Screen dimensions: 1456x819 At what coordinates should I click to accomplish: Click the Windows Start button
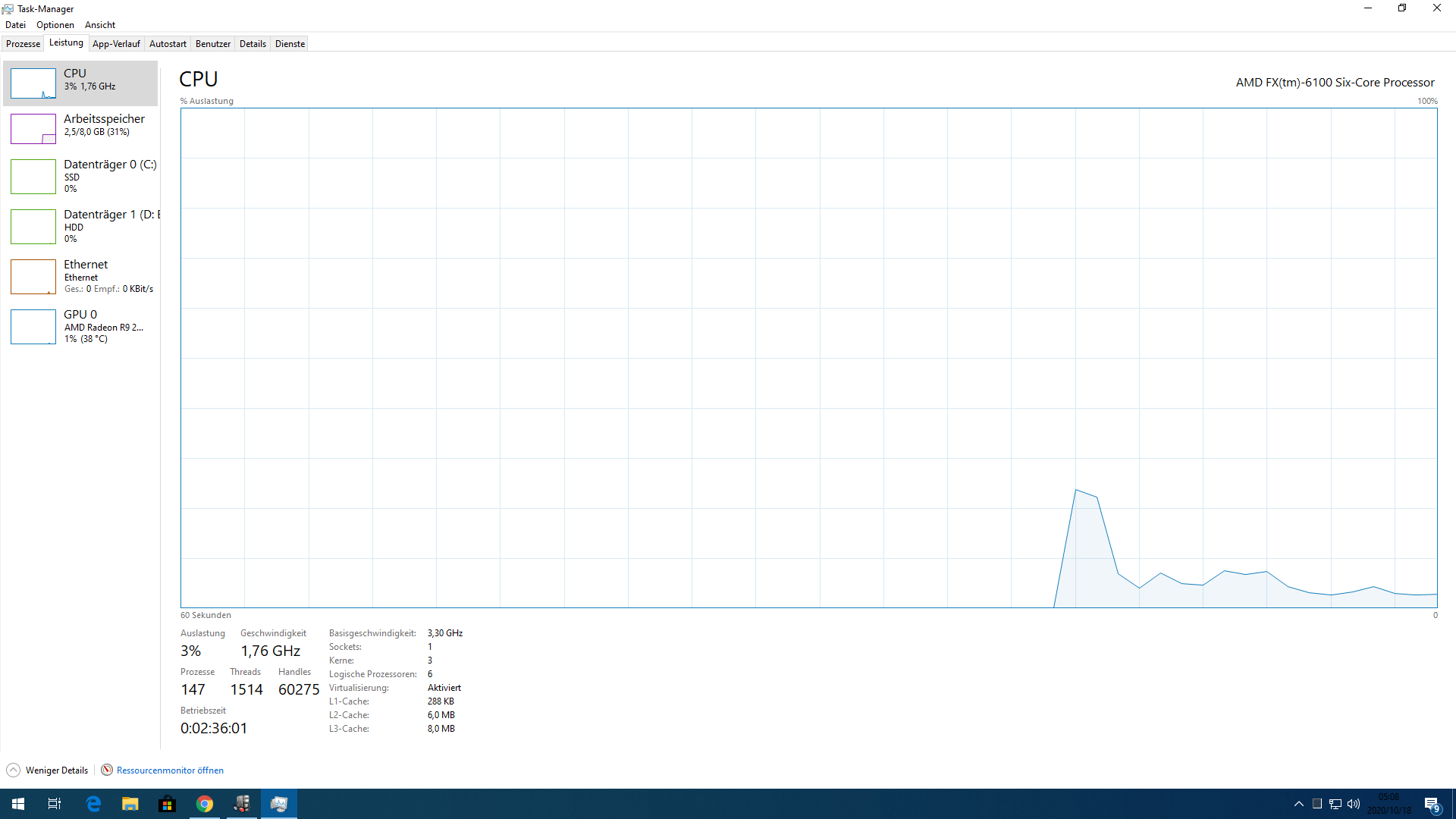(x=18, y=804)
